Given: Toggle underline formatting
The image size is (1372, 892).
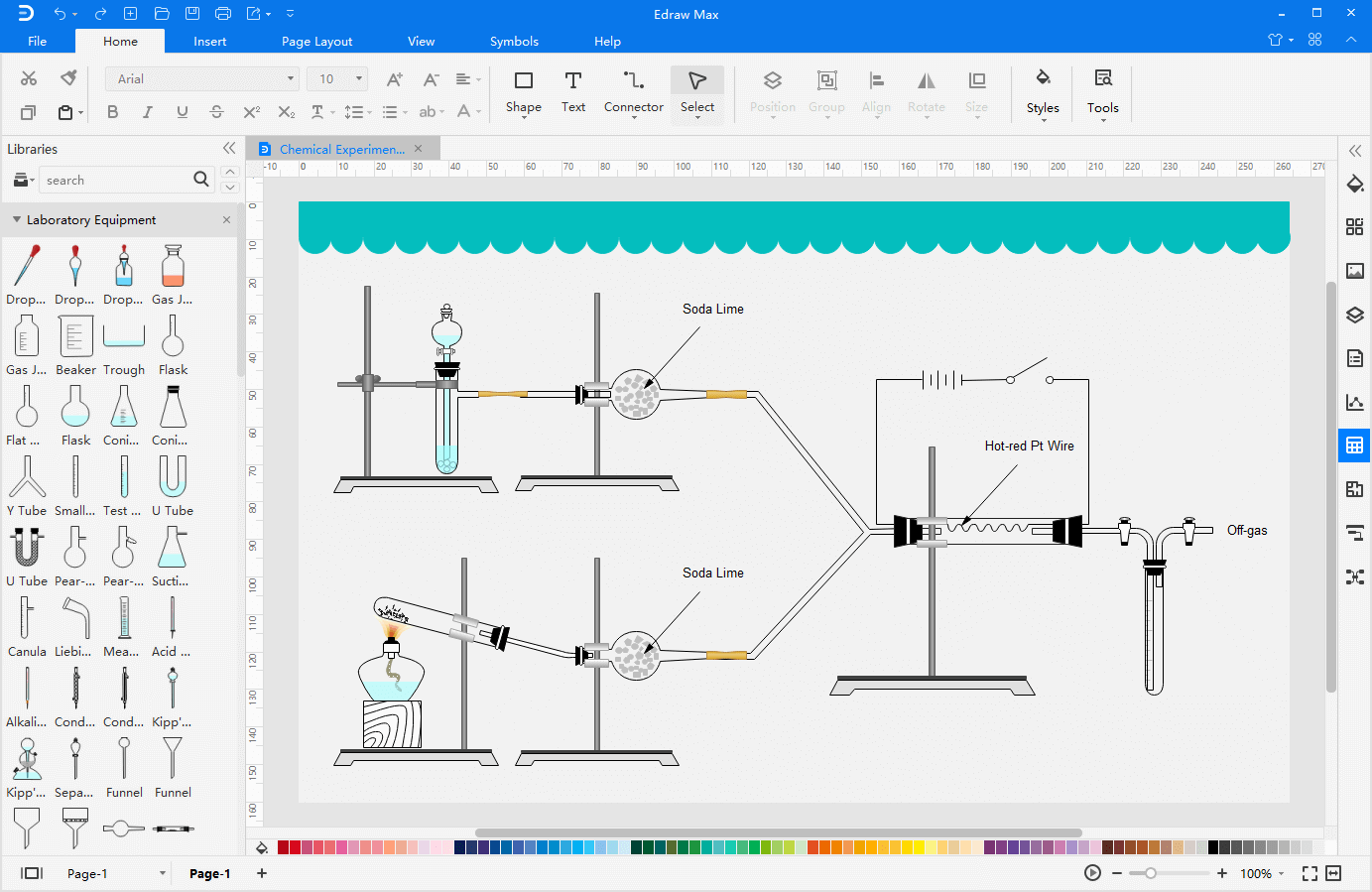Looking at the screenshot, I should pyautogui.click(x=182, y=112).
